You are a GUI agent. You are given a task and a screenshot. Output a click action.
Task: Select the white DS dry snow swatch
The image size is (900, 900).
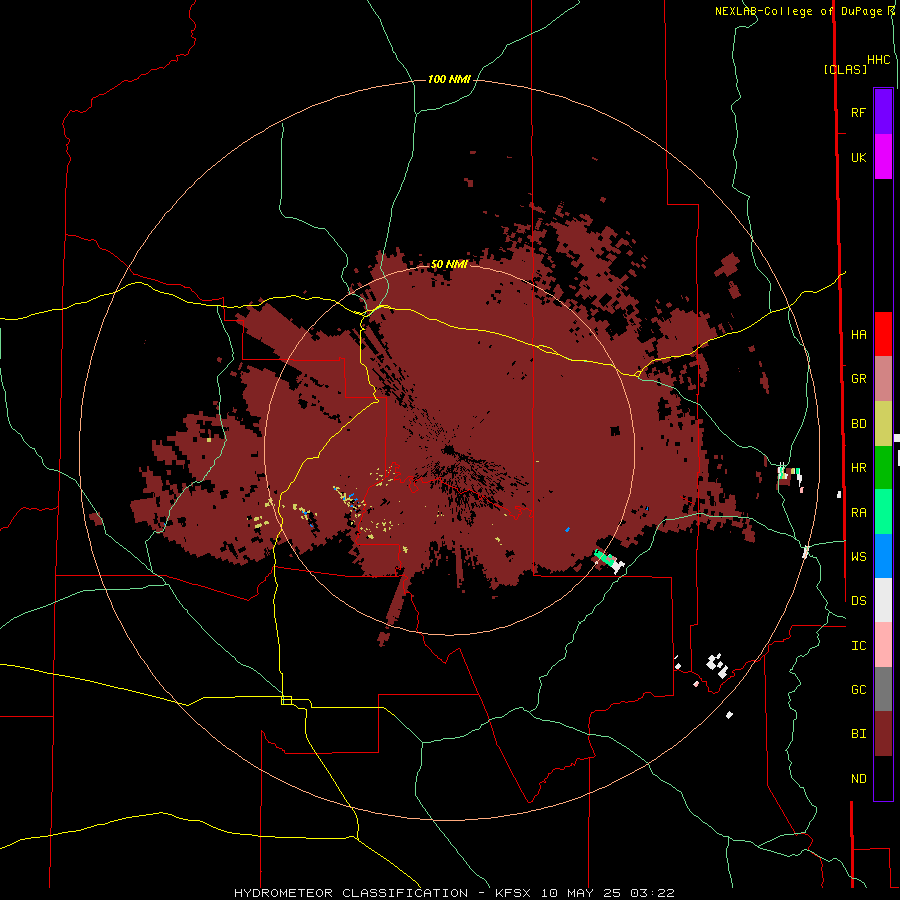883,600
